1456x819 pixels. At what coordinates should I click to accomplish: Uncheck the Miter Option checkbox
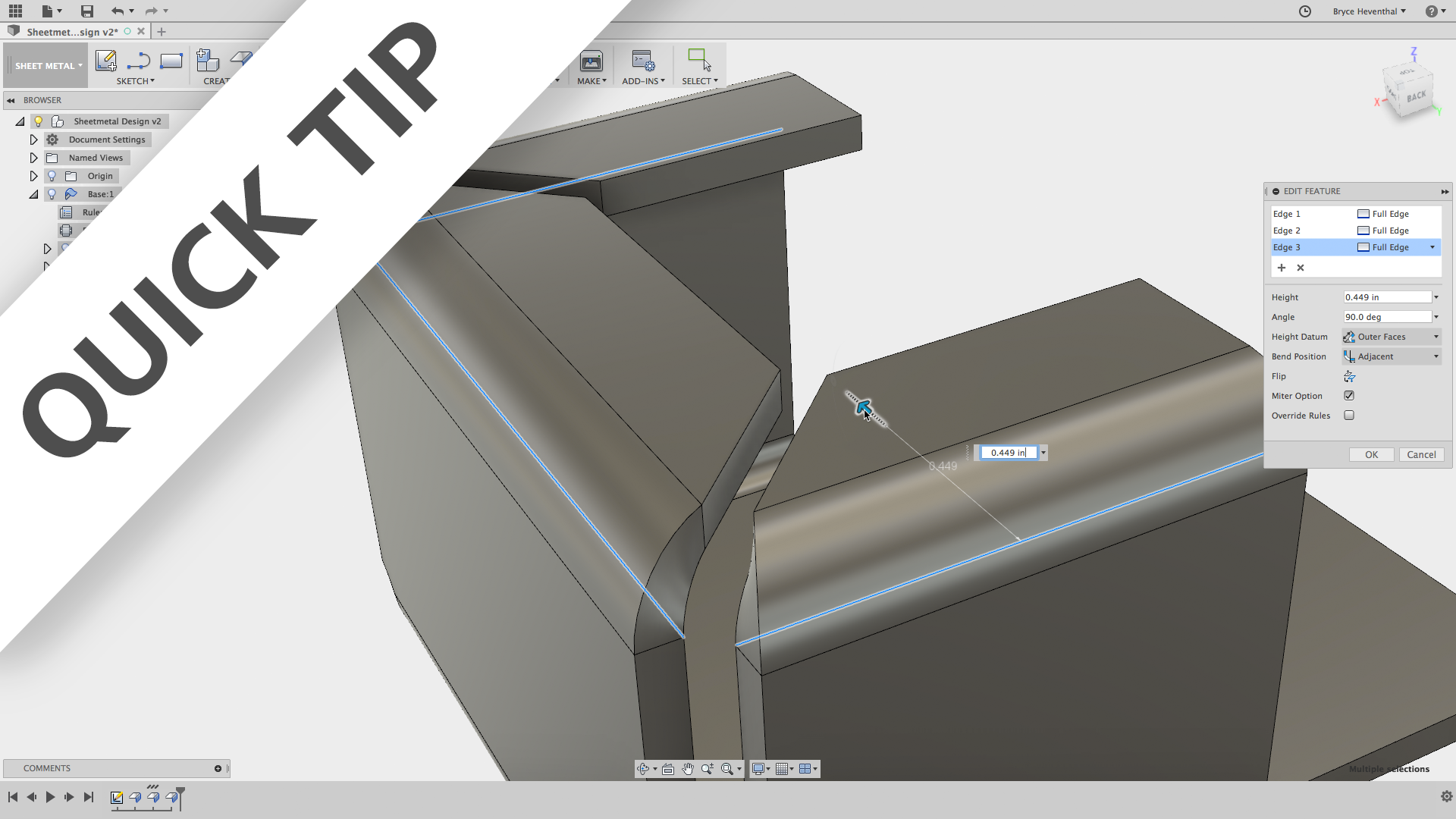pyautogui.click(x=1349, y=396)
